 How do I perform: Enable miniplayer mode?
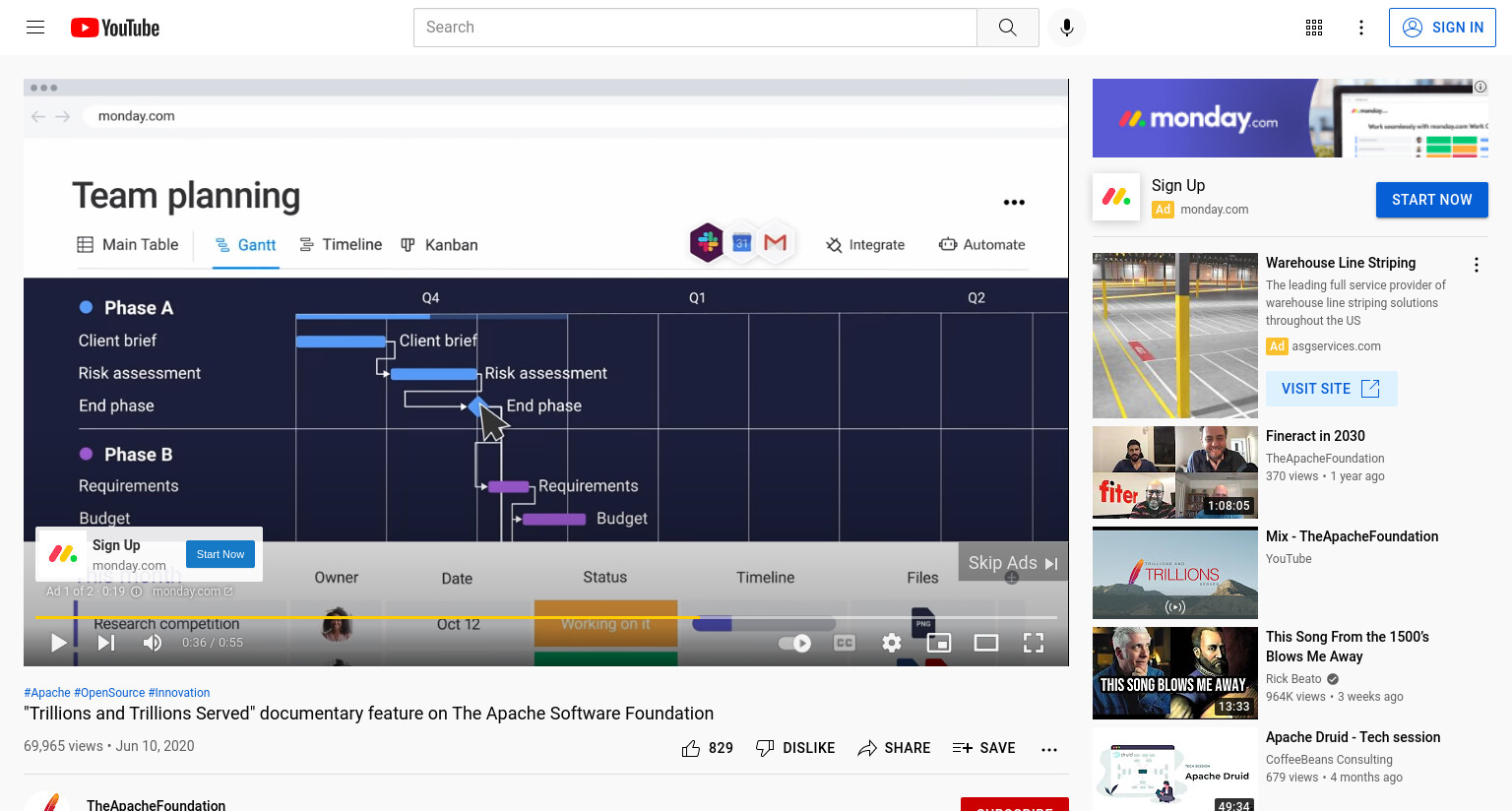pos(939,643)
